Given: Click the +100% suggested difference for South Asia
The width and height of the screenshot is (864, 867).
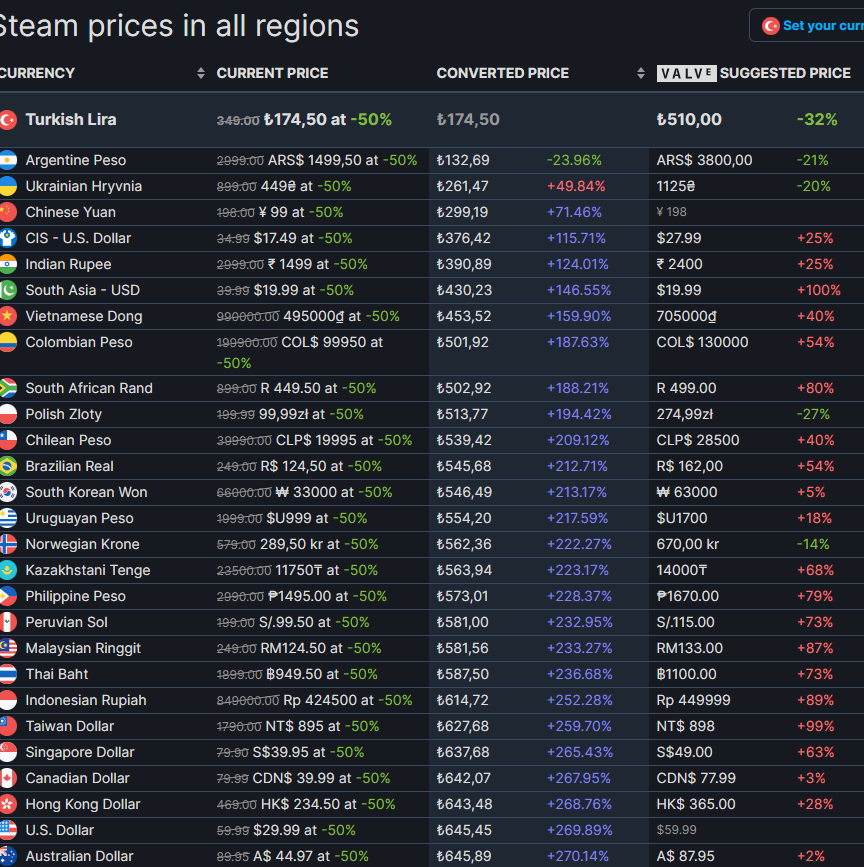Looking at the screenshot, I should click(x=818, y=290).
